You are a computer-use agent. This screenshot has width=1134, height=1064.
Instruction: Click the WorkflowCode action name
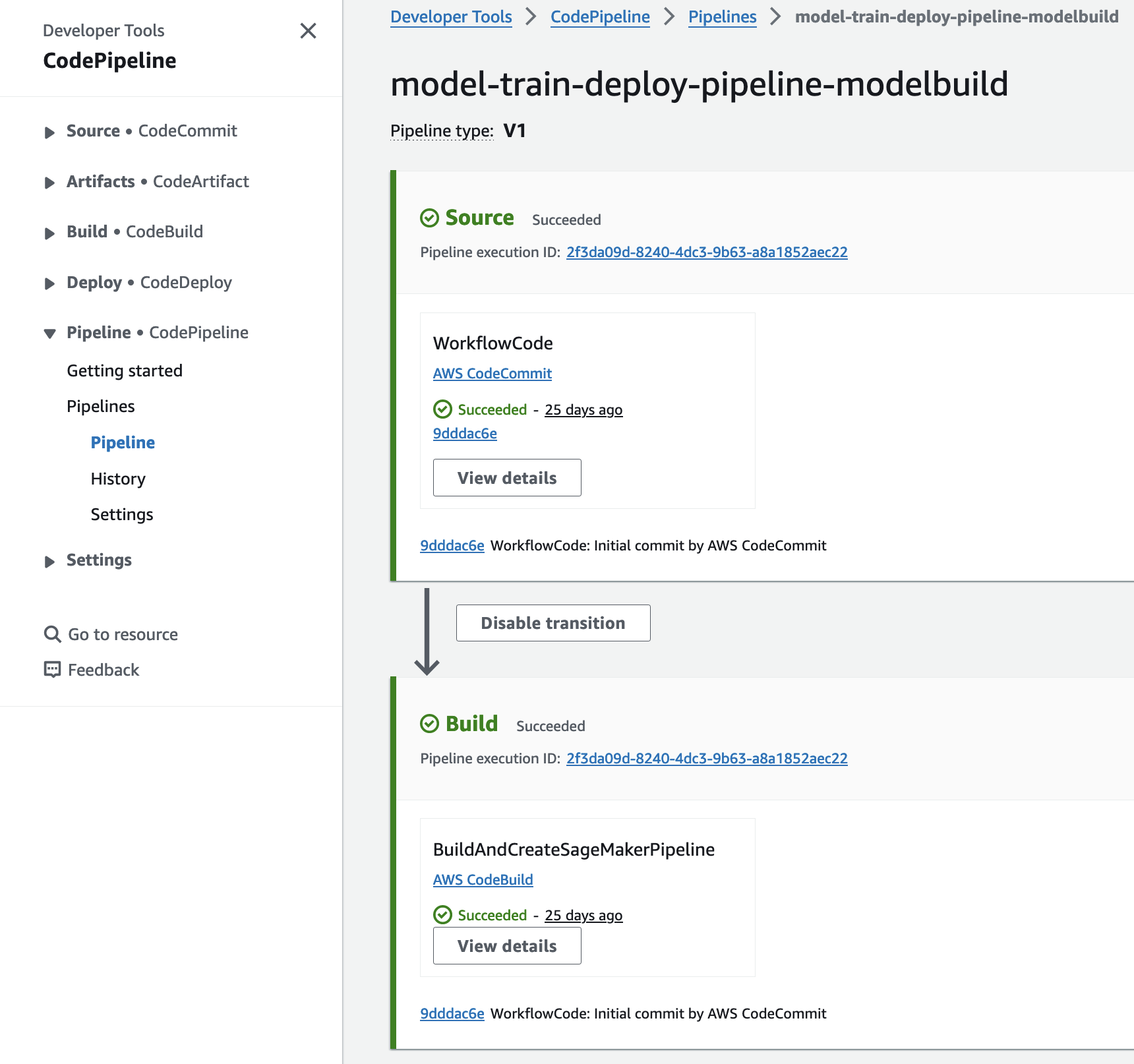click(493, 343)
